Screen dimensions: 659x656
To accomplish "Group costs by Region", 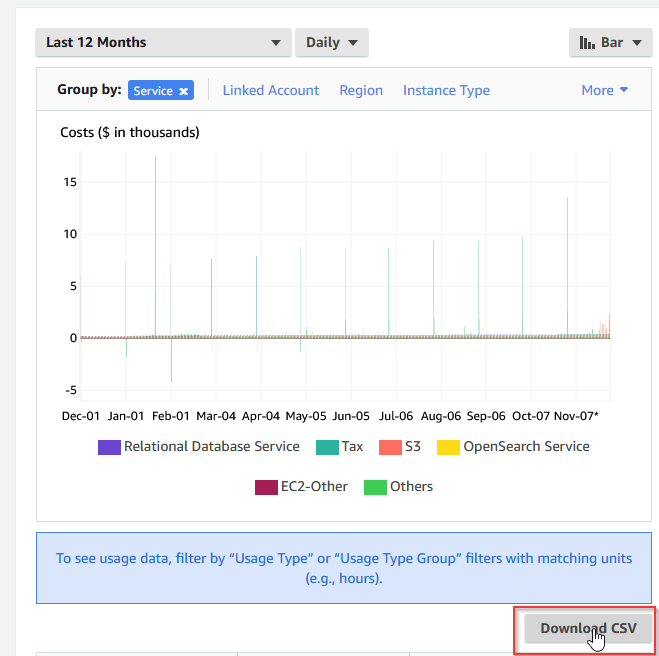I will coord(361,90).
